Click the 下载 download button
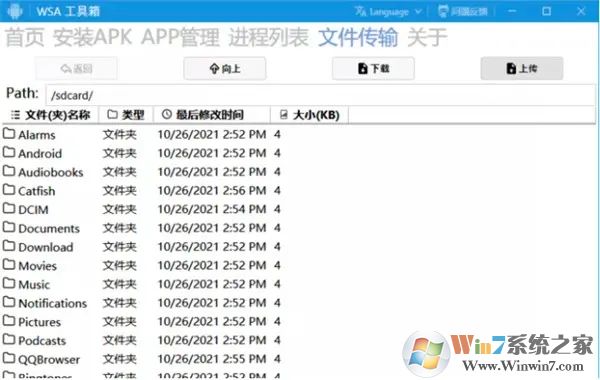The width and height of the screenshot is (600, 380). coord(373,68)
